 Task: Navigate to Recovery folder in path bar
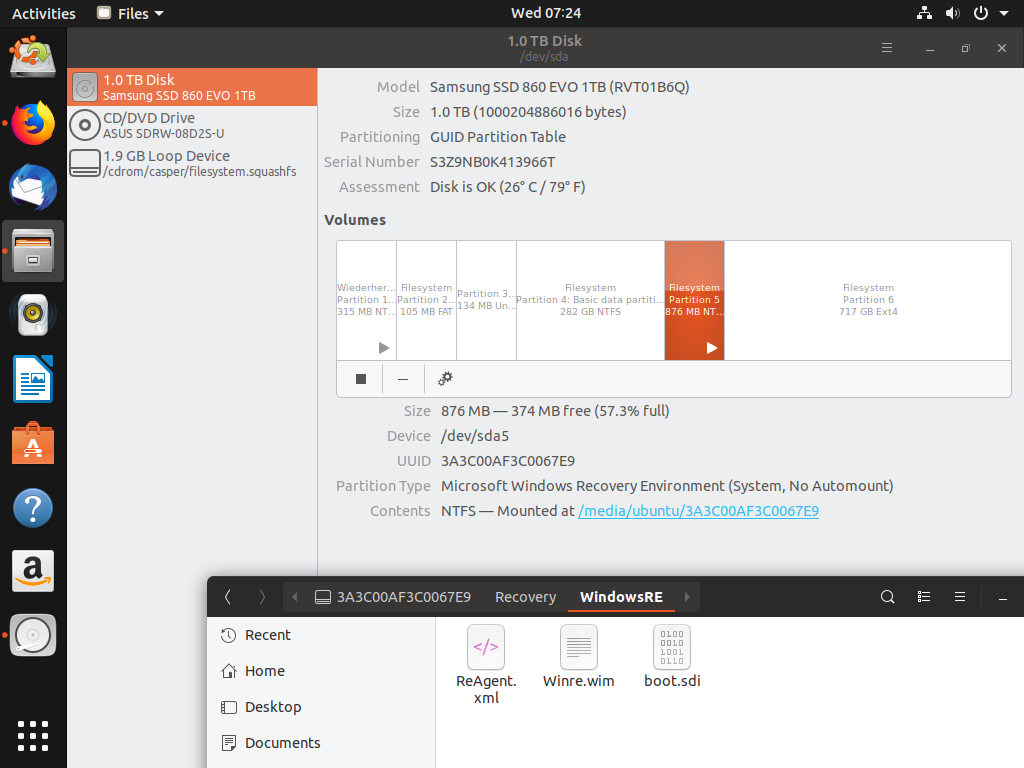[x=526, y=597]
